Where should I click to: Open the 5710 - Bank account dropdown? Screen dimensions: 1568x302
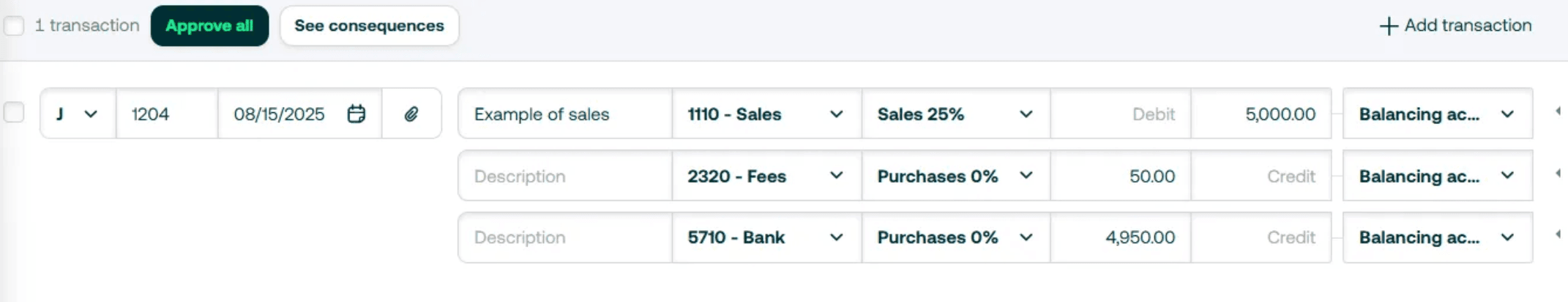766,237
